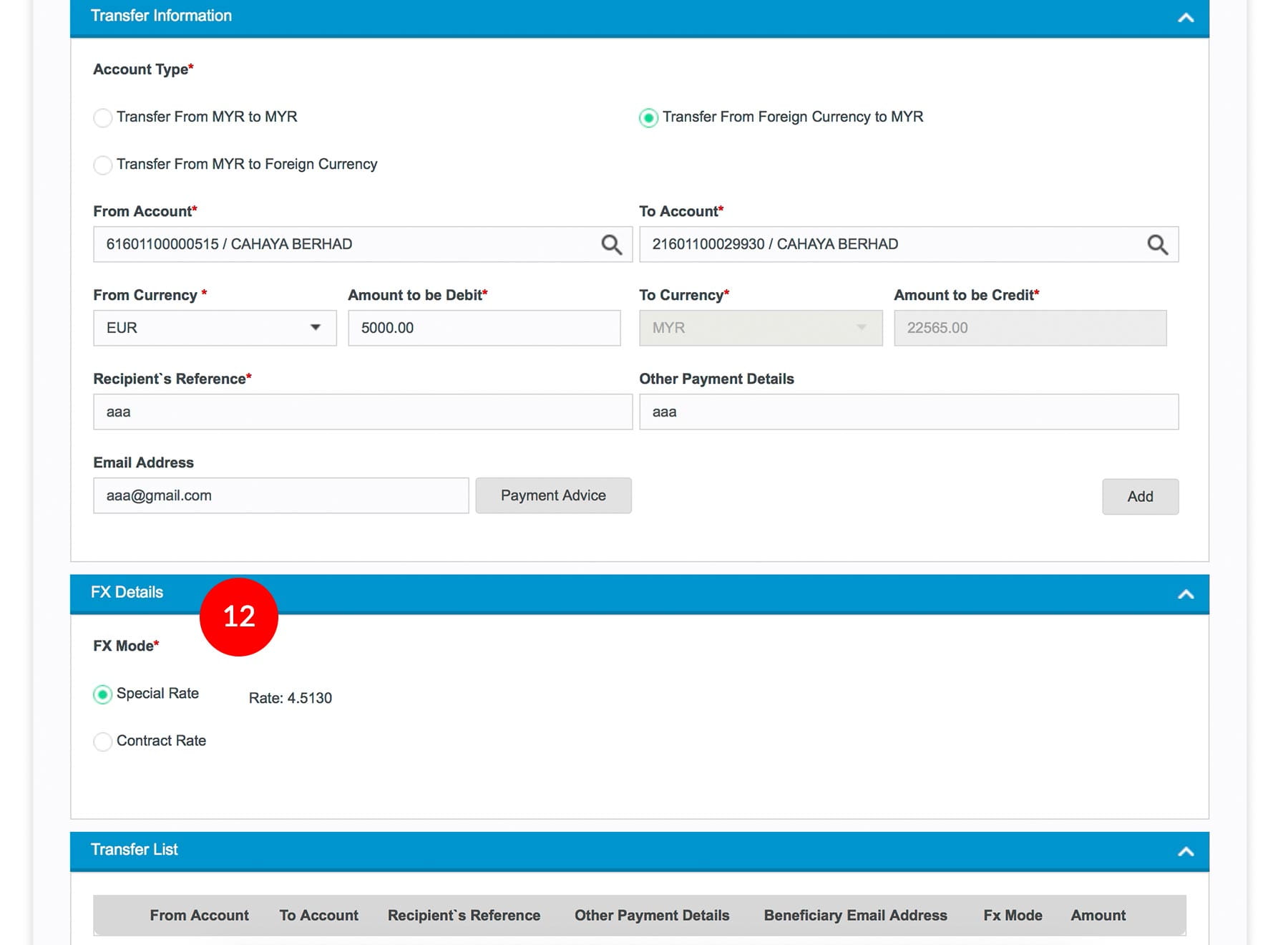Select Transfer From MYR to MYR

point(103,117)
